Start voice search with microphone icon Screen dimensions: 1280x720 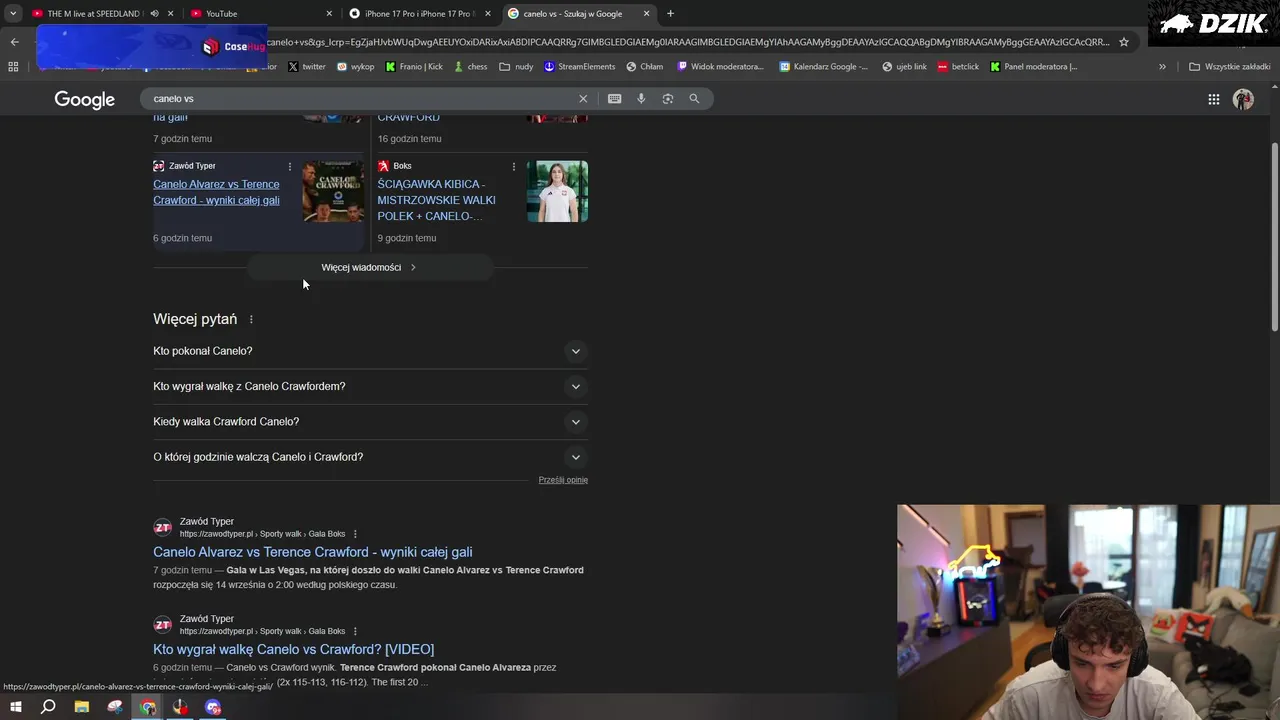(641, 99)
